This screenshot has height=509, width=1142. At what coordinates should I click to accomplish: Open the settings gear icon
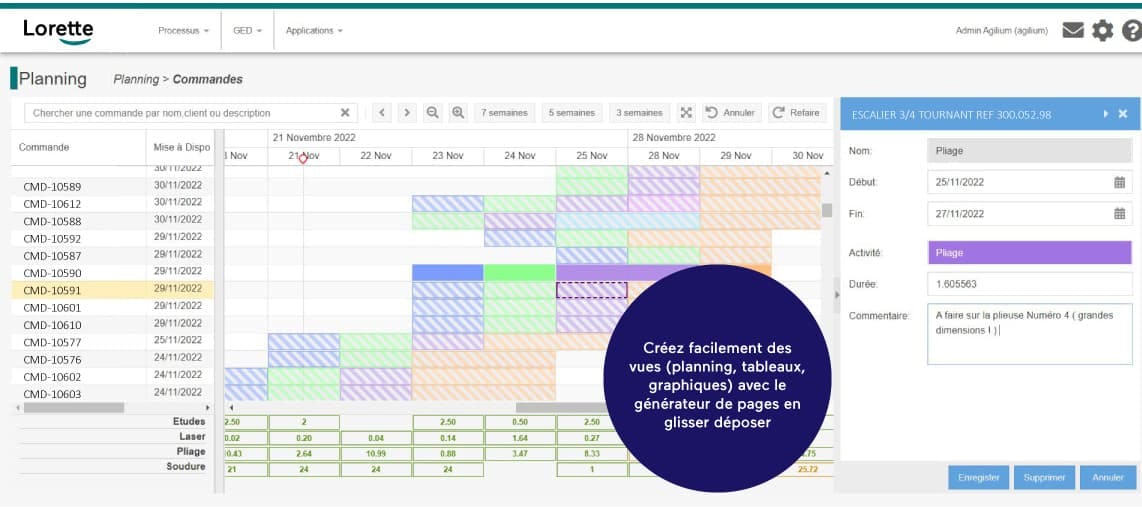coord(1103,31)
